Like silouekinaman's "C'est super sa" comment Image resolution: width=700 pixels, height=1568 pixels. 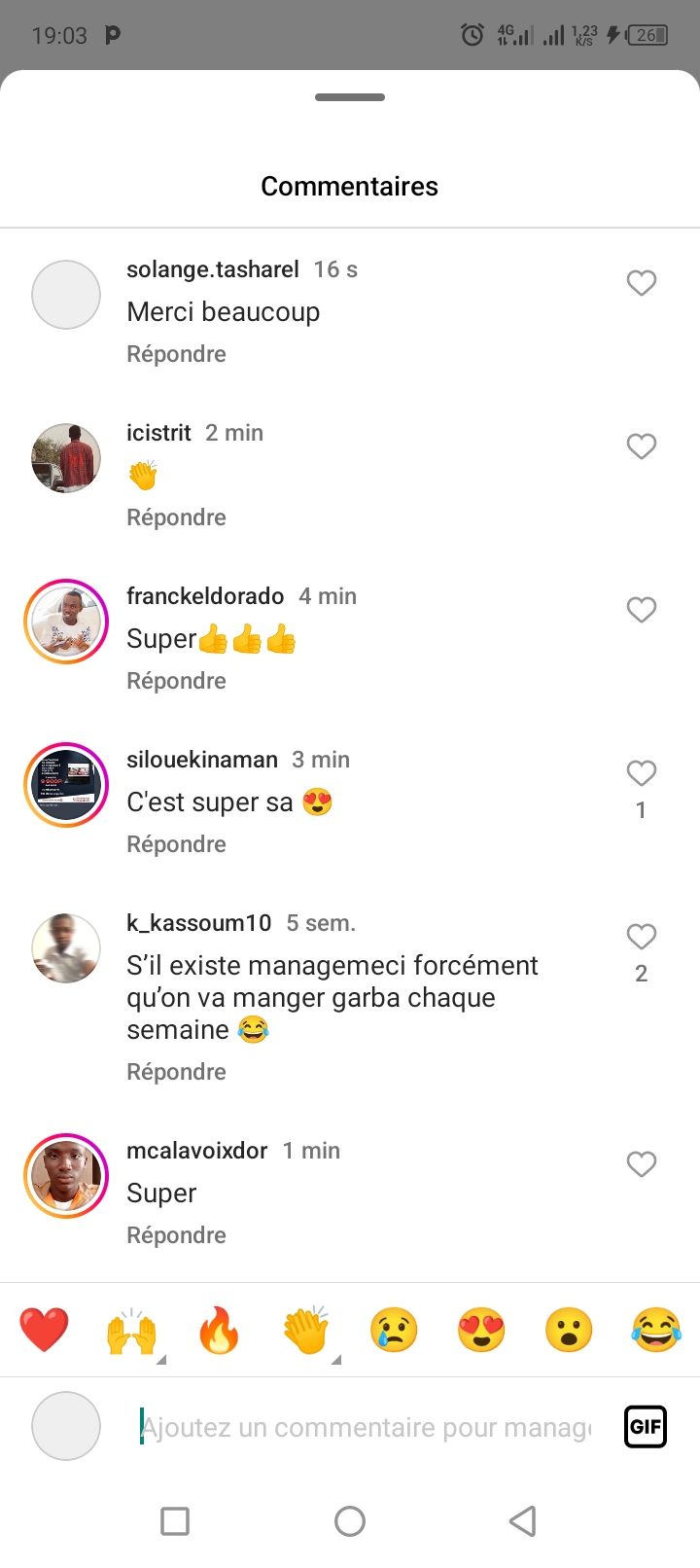[x=641, y=773]
